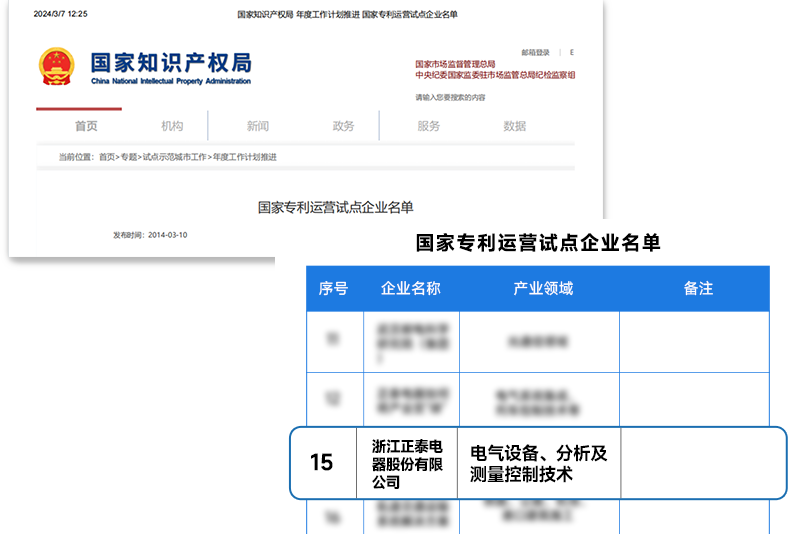Focus the 请输入您要搜索的内容 search field
The image size is (802, 534).
(451, 97)
